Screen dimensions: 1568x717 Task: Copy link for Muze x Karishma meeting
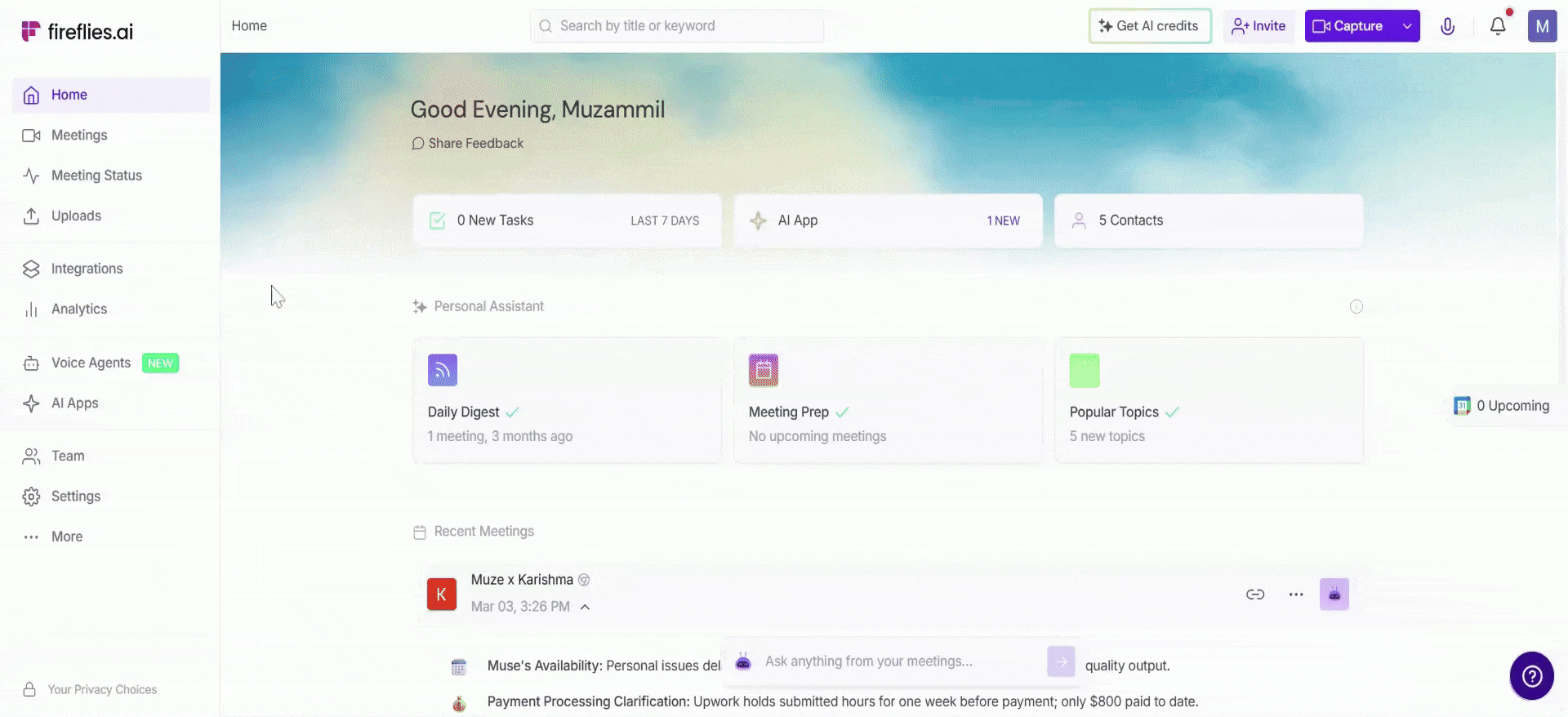tap(1255, 595)
